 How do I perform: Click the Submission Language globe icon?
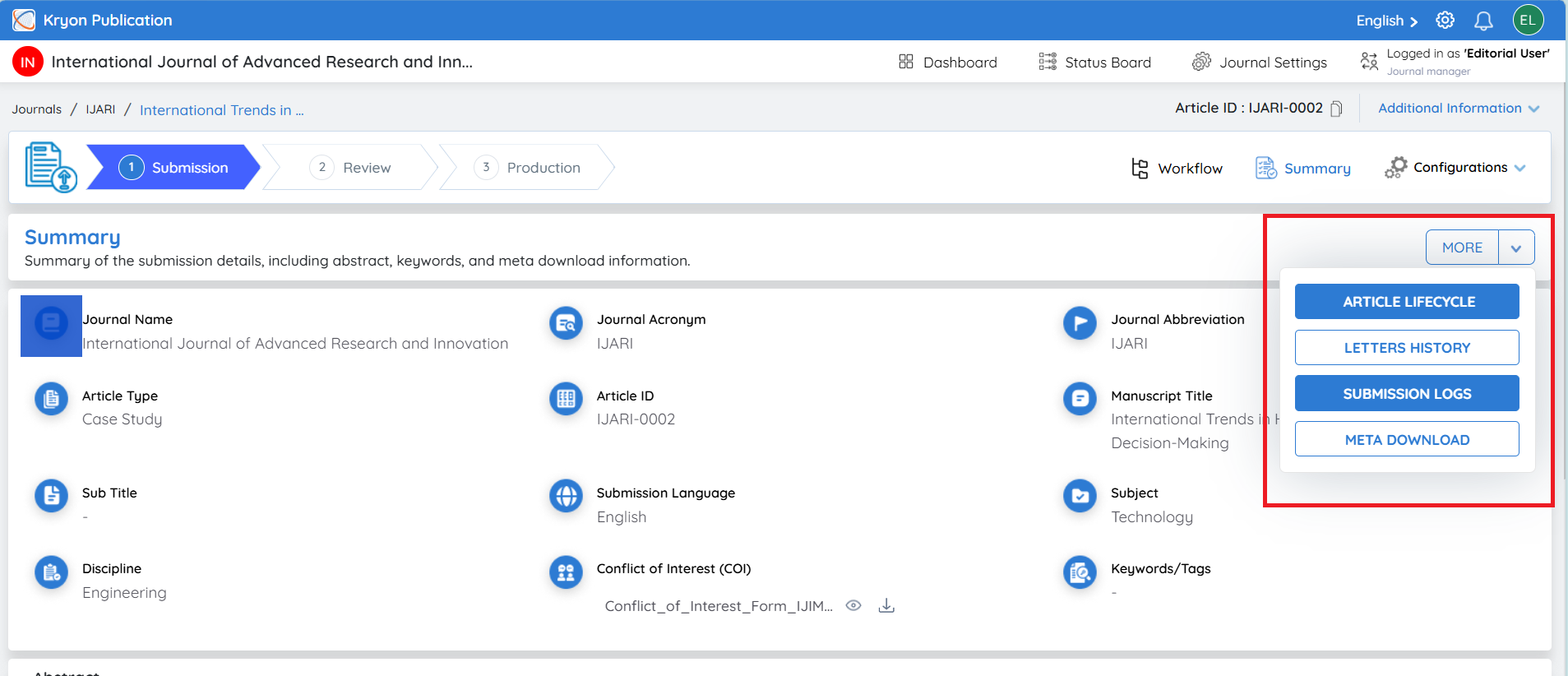pyautogui.click(x=566, y=497)
